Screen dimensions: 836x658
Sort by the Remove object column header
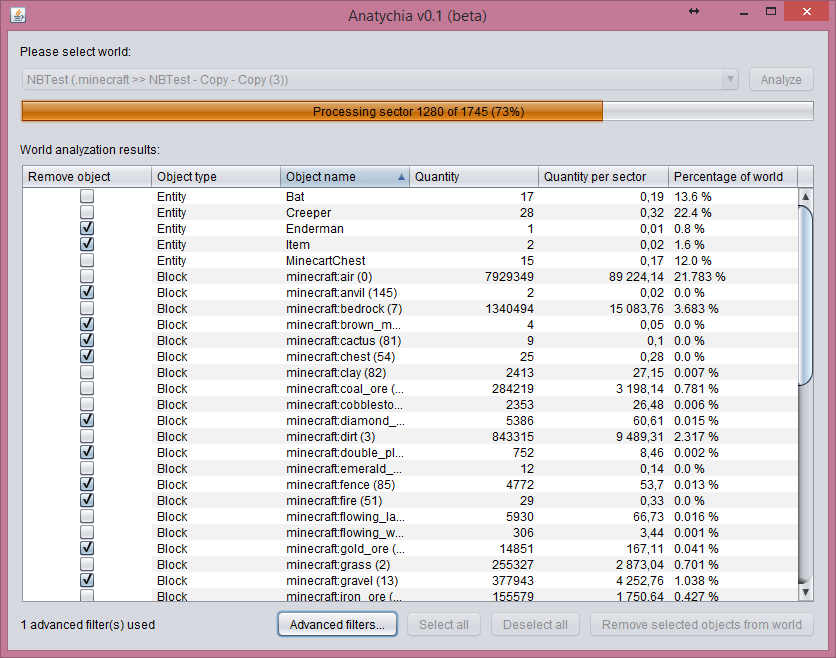[87, 177]
